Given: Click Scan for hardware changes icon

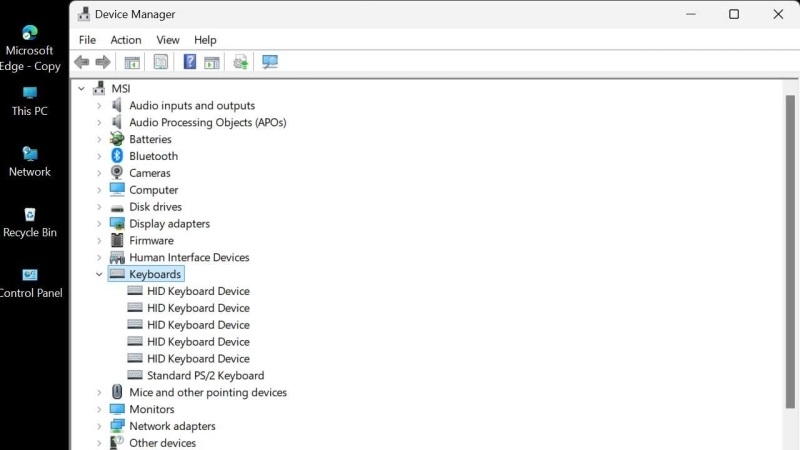Looking at the screenshot, I should 270,62.
